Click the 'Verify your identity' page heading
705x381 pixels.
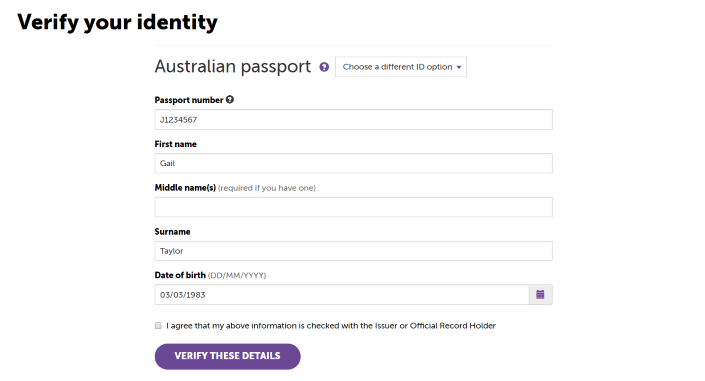(x=117, y=22)
